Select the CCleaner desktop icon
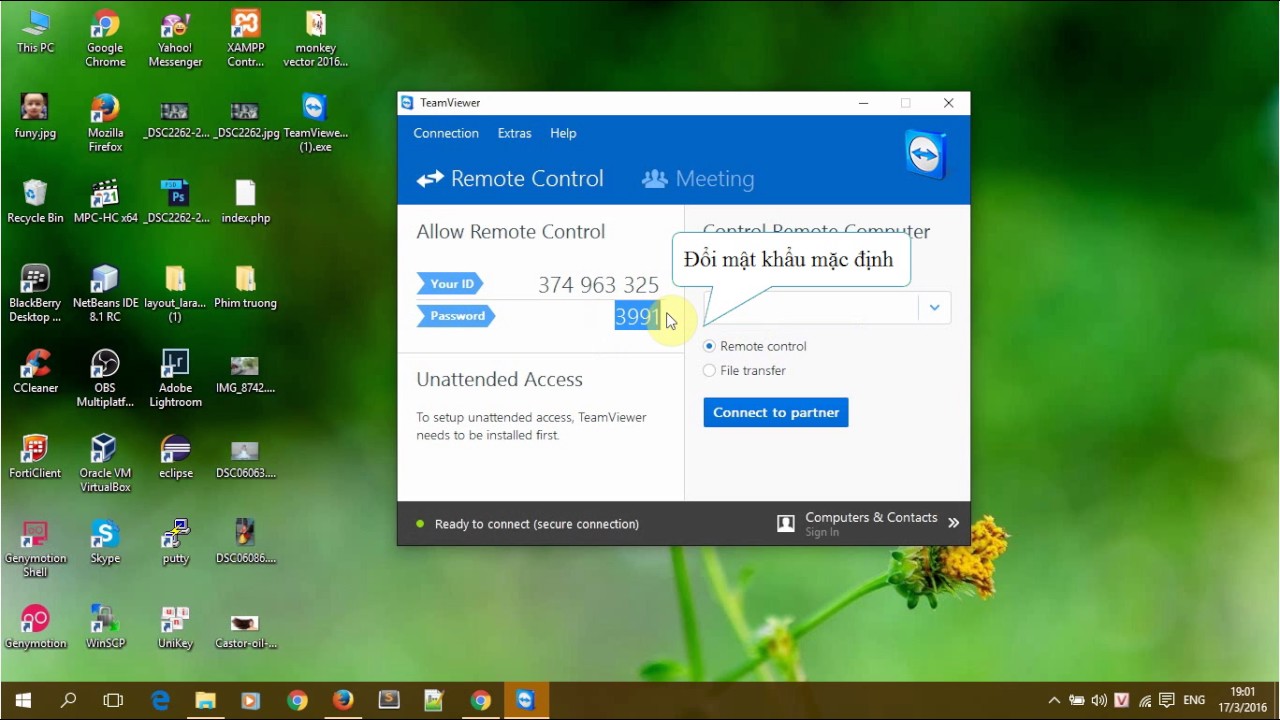Image resolution: width=1280 pixels, height=720 pixels. tap(35, 372)
